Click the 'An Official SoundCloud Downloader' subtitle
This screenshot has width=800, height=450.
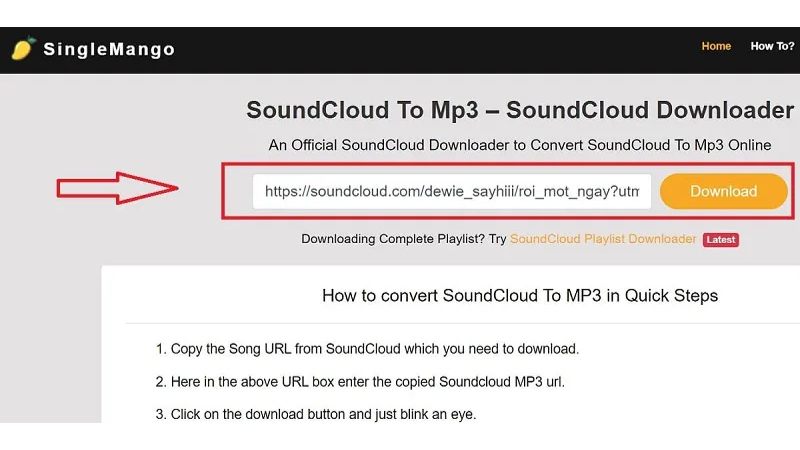(520, 145)
